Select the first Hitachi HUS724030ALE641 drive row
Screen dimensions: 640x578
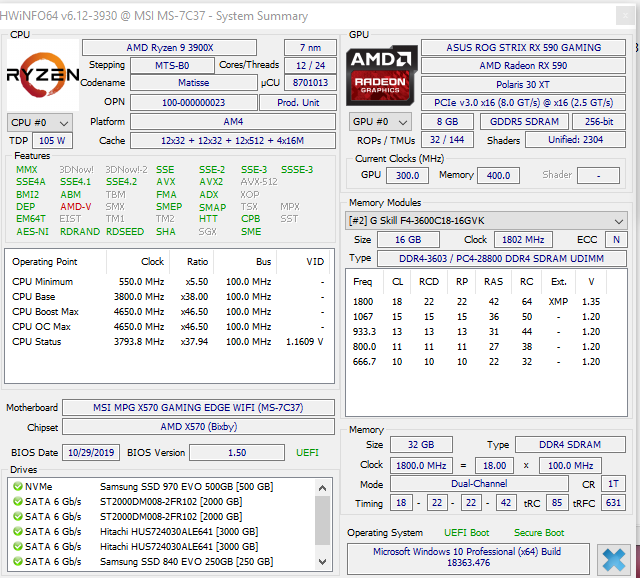tap(163, 531)
